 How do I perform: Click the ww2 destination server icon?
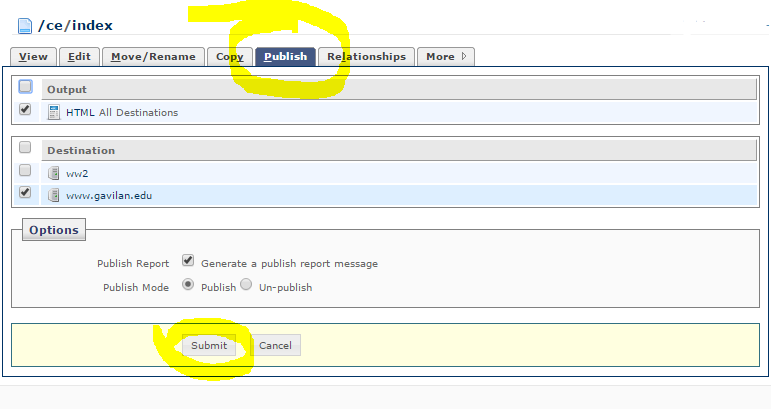pos(54,173)
